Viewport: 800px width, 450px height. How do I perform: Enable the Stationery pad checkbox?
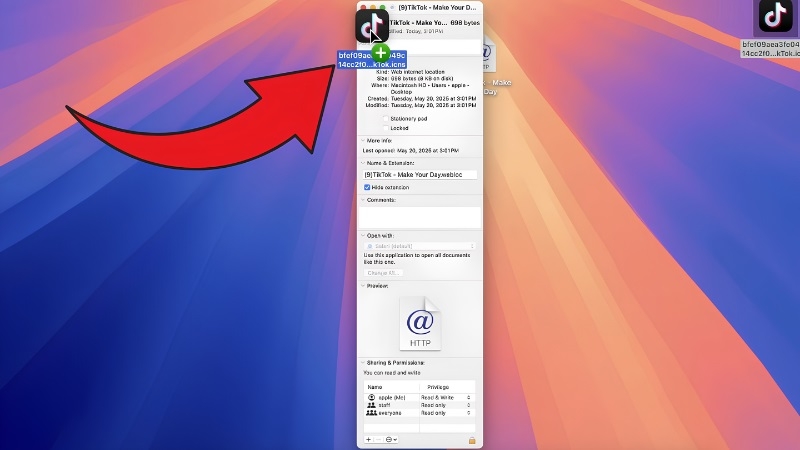click(x=386, y=119)
